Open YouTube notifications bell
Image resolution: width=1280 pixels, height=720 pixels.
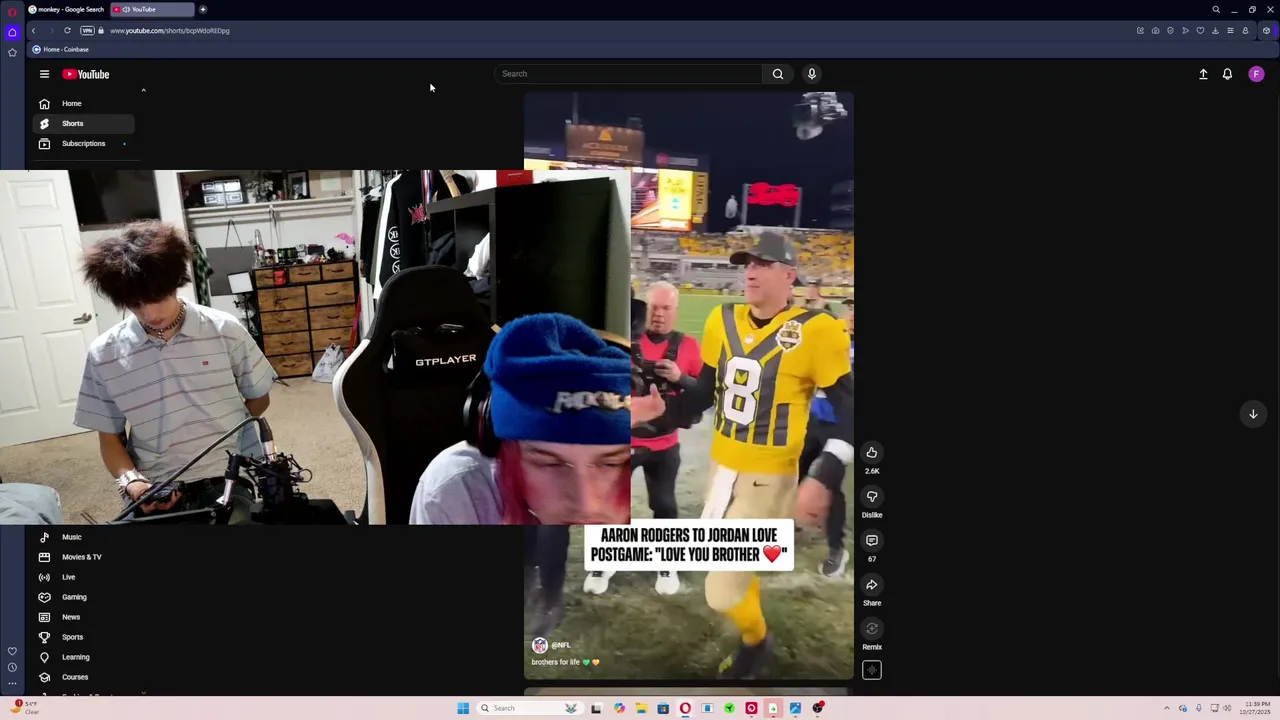click(x=1227, y=74)
